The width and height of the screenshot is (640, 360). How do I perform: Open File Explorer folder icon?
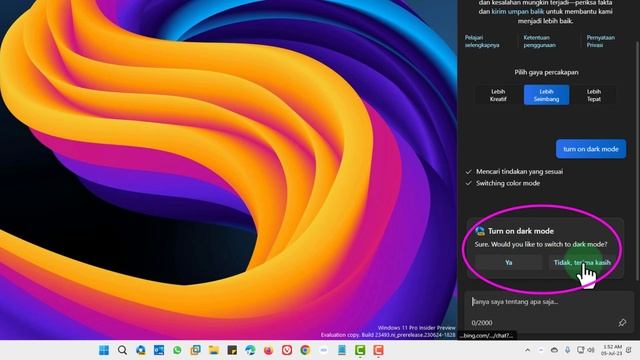click(213, 350)
